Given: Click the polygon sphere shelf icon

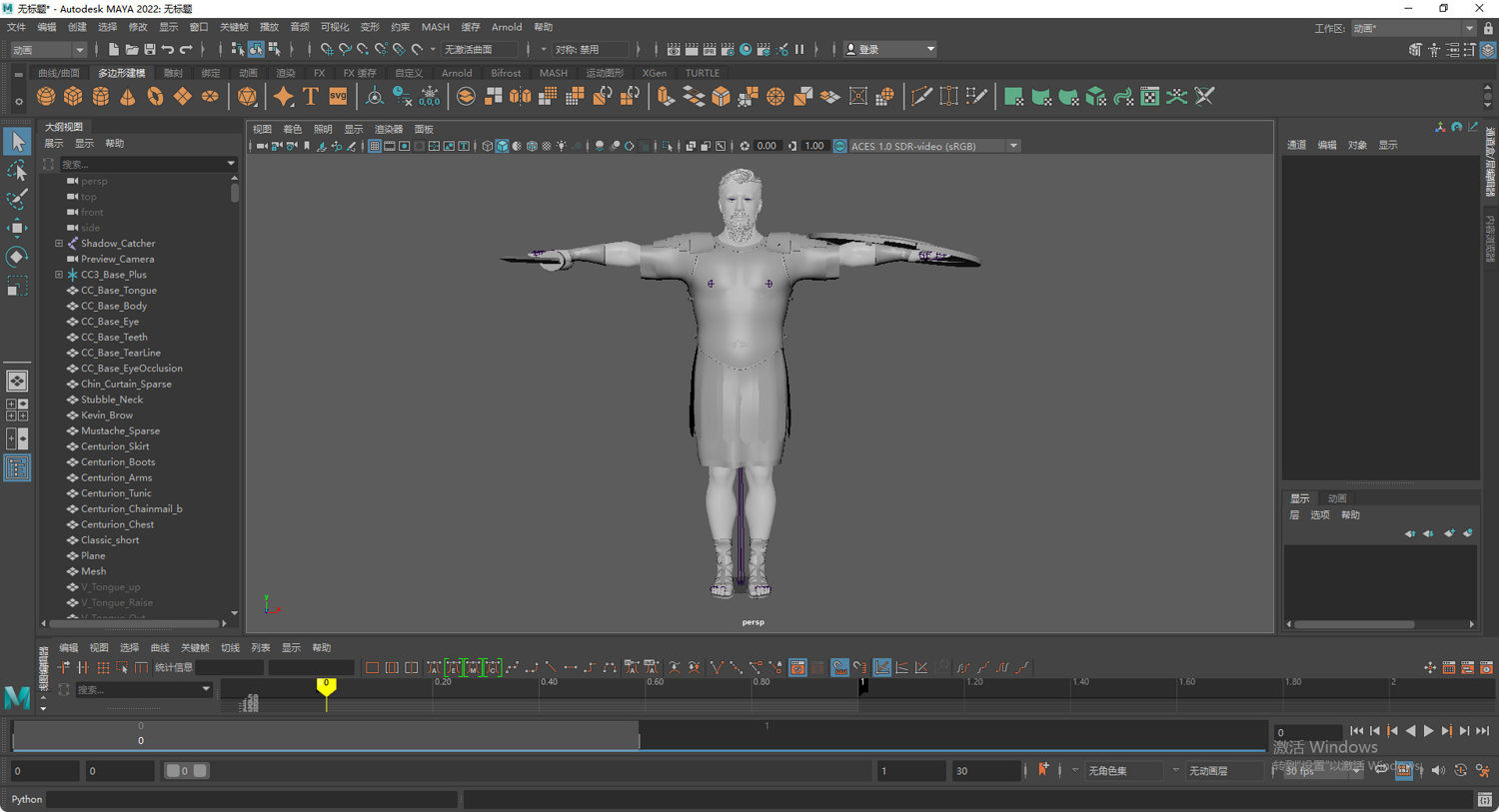Looking at the screenshot, I should (46, 97).
